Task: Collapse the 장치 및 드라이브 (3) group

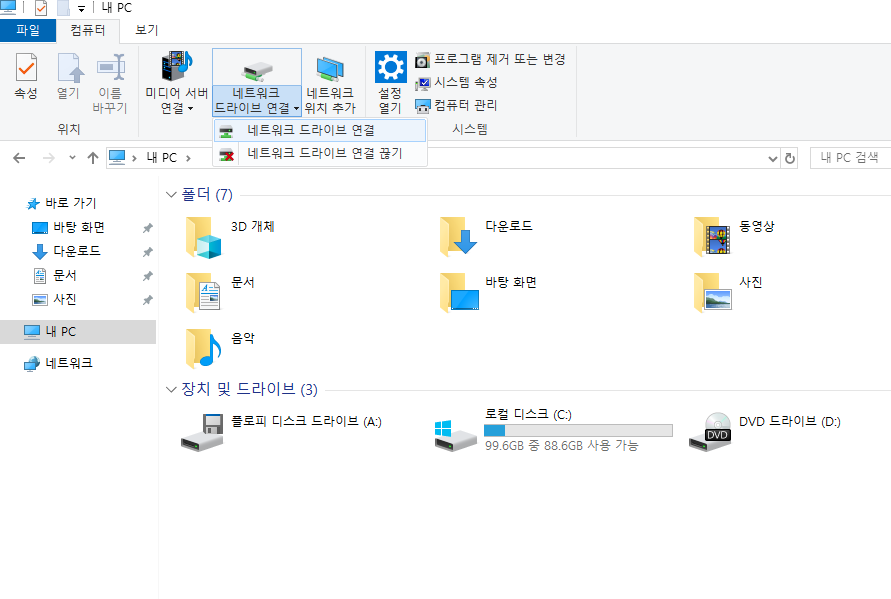Action: (x=171, y=390)
